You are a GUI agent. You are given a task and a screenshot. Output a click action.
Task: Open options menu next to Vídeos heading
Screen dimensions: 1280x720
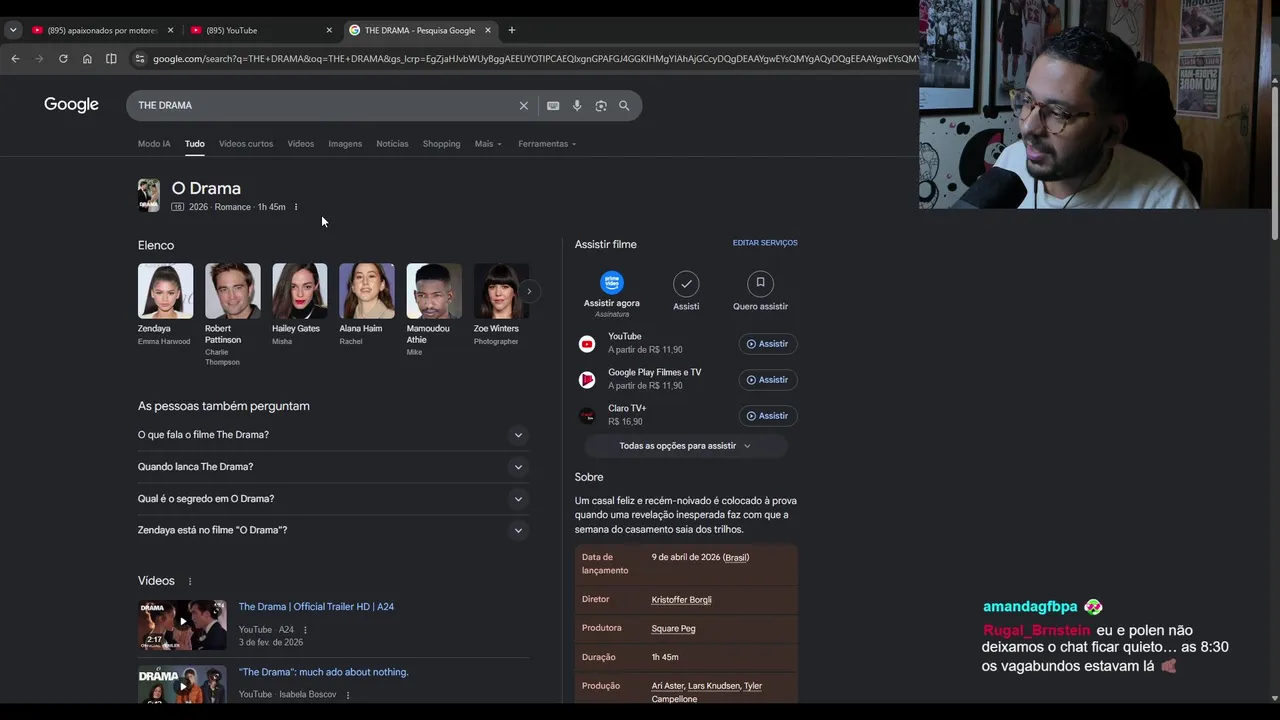click(190, 581)
